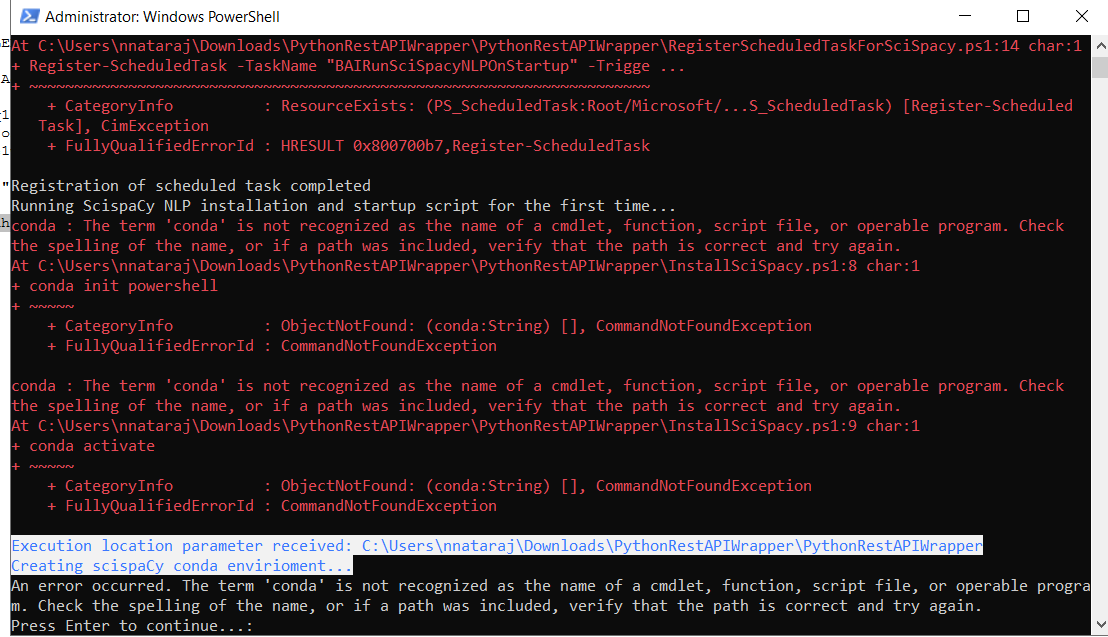Click the 'InstallSciSpacy.ps1:8 char:1' path line
Screen dimensions: 1108x637
[x=466, y=266]
